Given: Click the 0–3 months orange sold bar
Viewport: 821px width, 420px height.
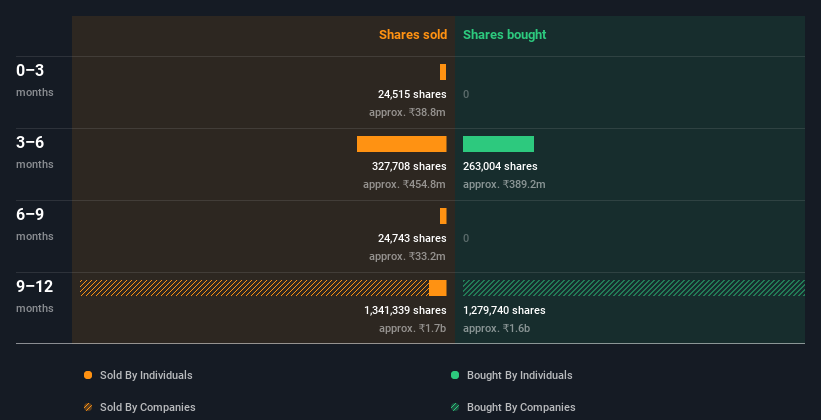Looking at the screenshot, I should pyautogui.click(x=443, y=72).
